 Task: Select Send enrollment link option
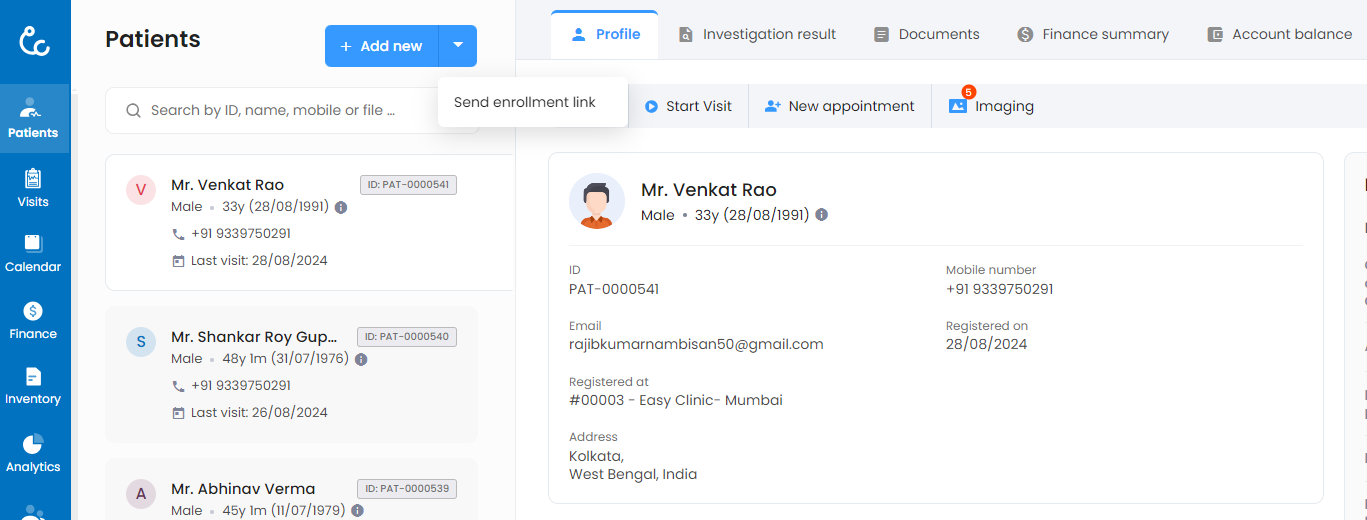[525, 102]
